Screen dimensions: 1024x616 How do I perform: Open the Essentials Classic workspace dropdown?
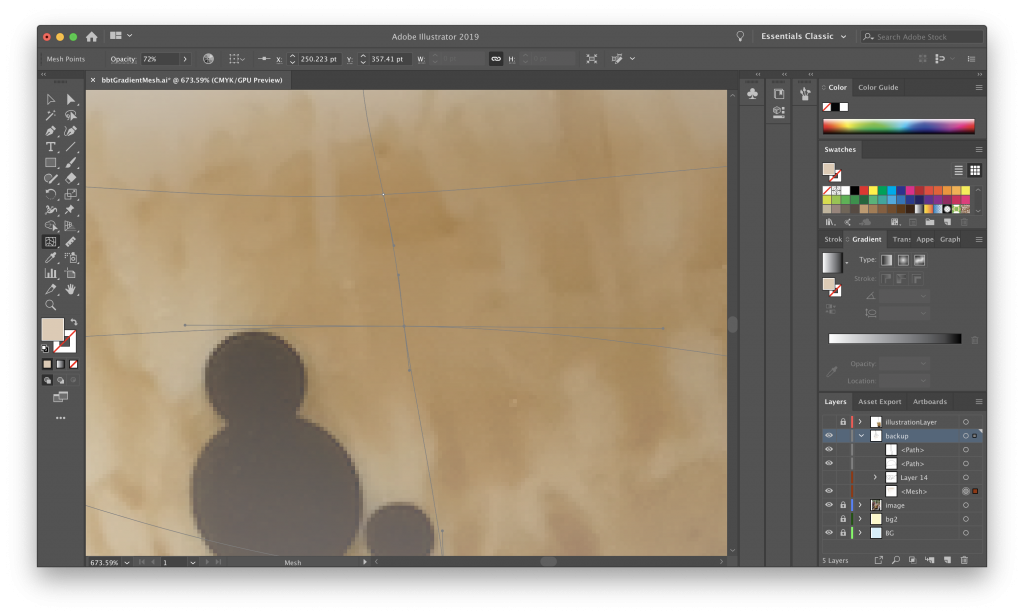(x=800, y=36)
